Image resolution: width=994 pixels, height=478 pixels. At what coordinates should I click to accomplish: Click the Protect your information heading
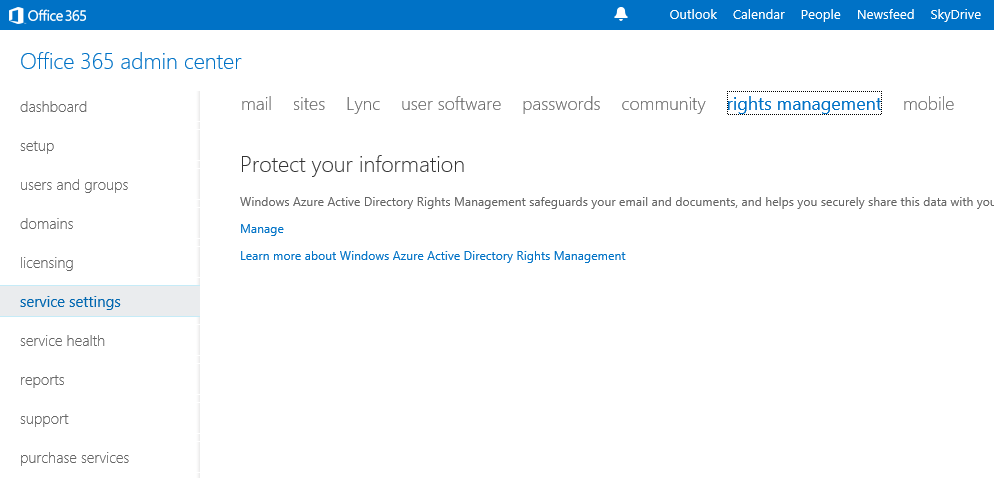[352, 165]
